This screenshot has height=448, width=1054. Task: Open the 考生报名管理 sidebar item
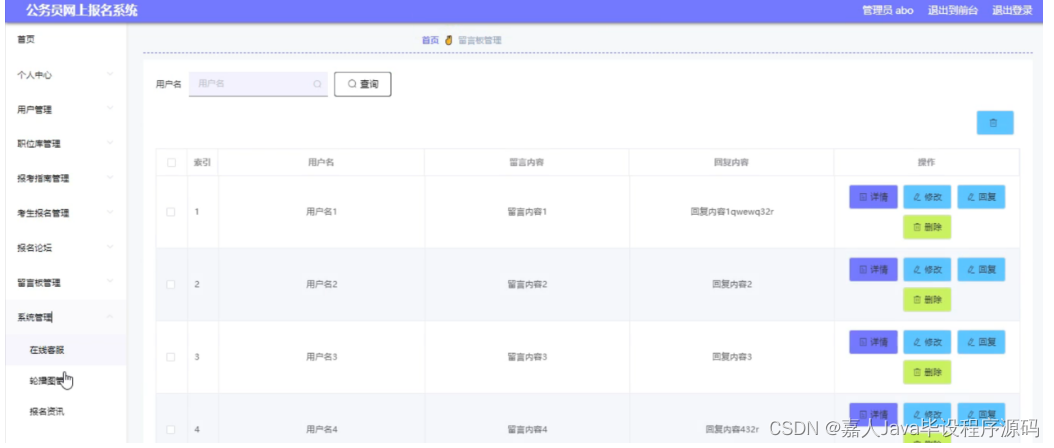(66, 213)
